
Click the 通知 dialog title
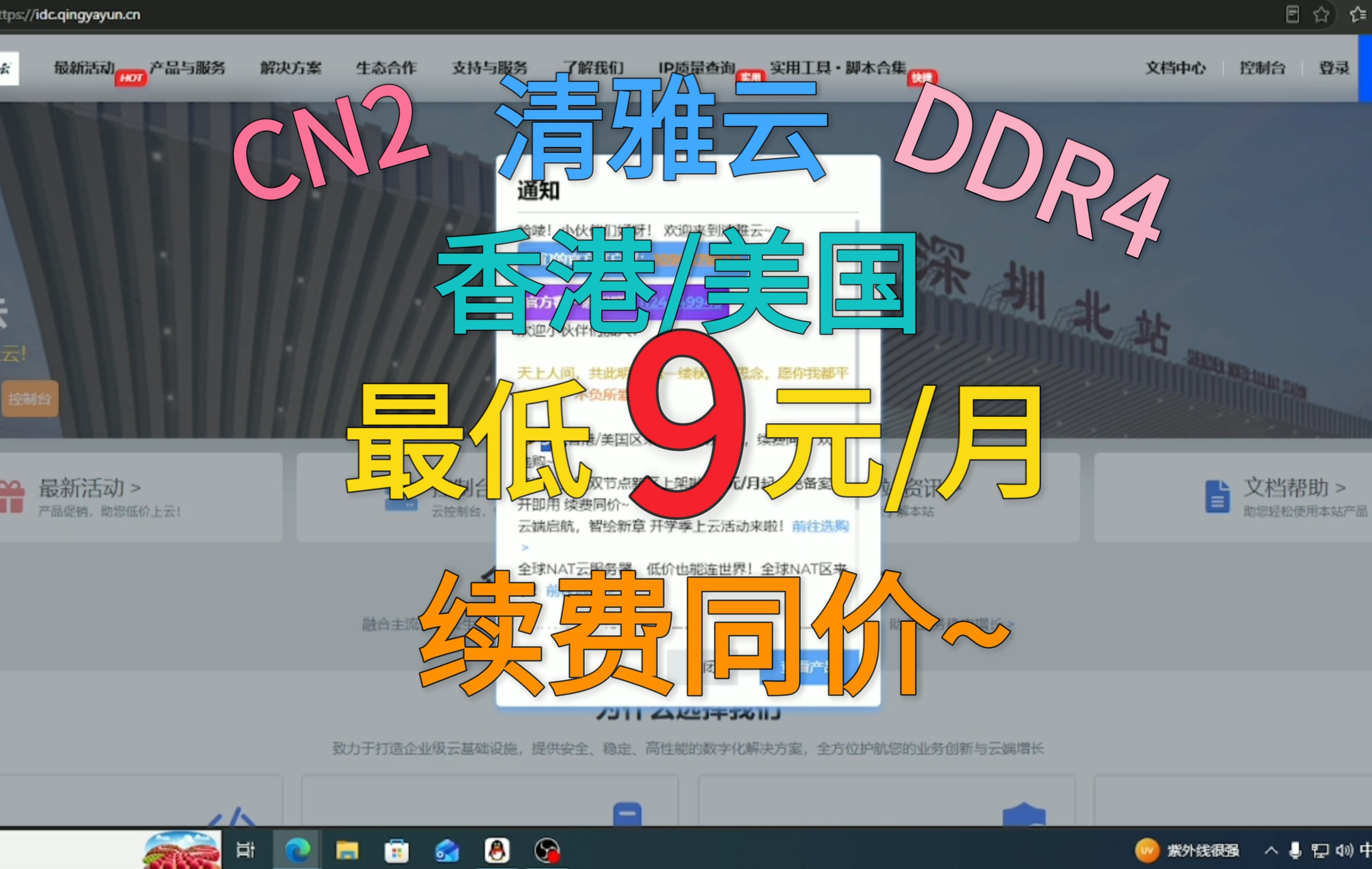click(538, 191)
